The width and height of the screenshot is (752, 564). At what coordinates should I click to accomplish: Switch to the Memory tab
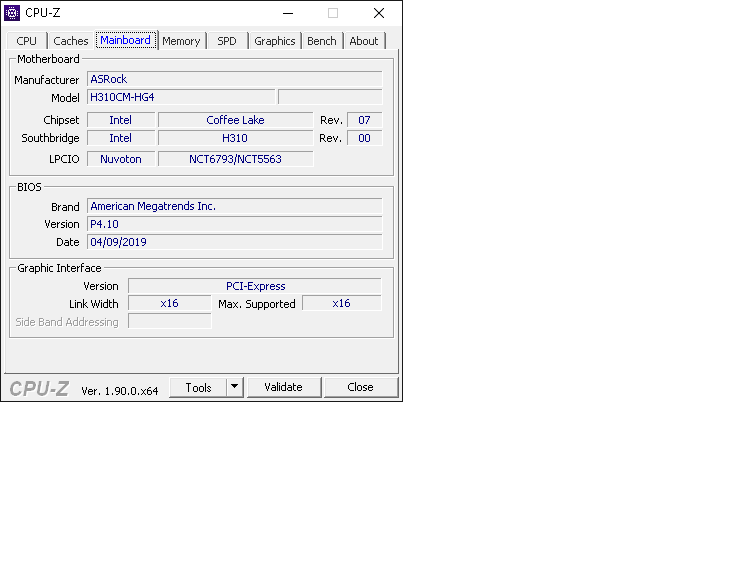click(x=181, y=41)
